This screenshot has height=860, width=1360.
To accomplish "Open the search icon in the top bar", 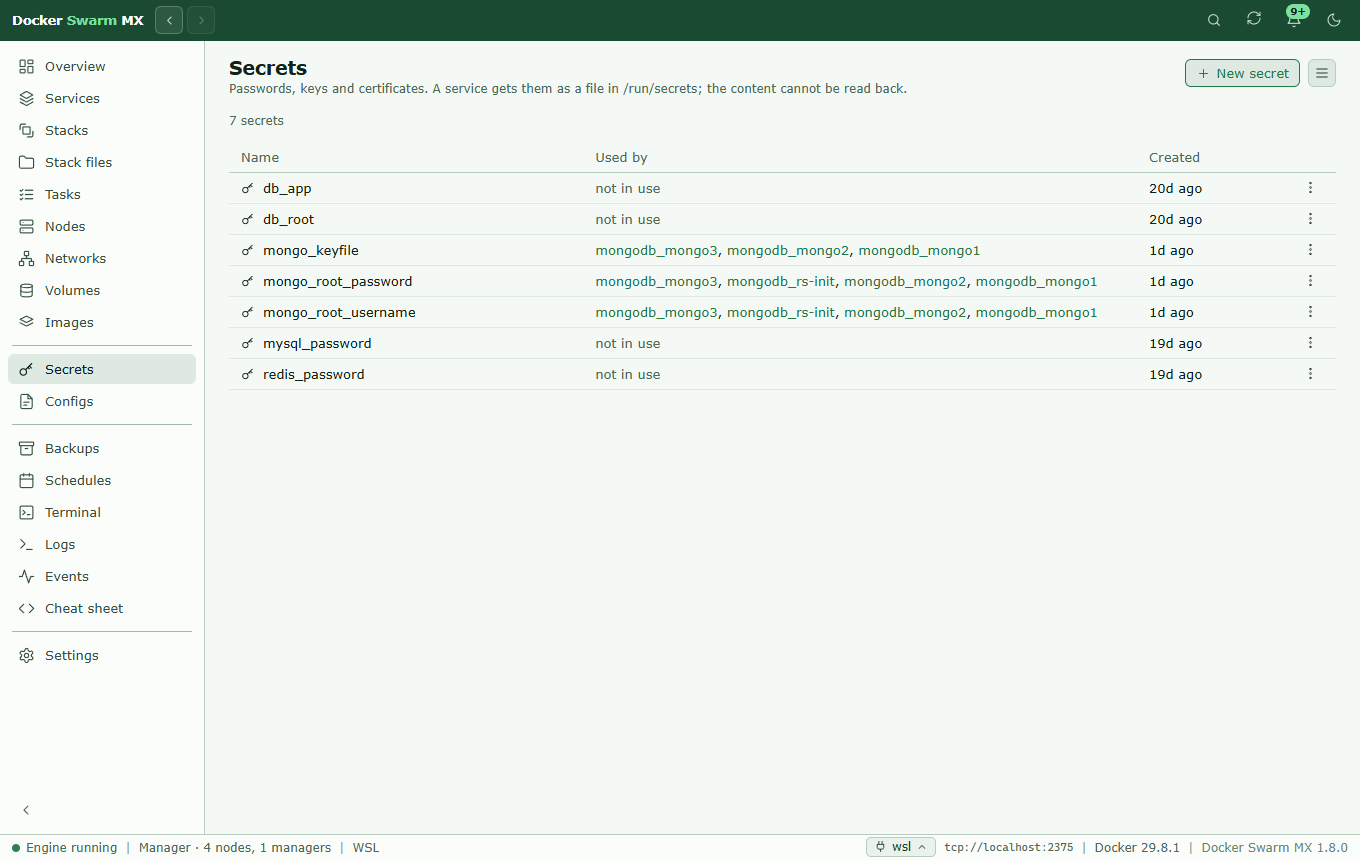I will point(1214,20).
